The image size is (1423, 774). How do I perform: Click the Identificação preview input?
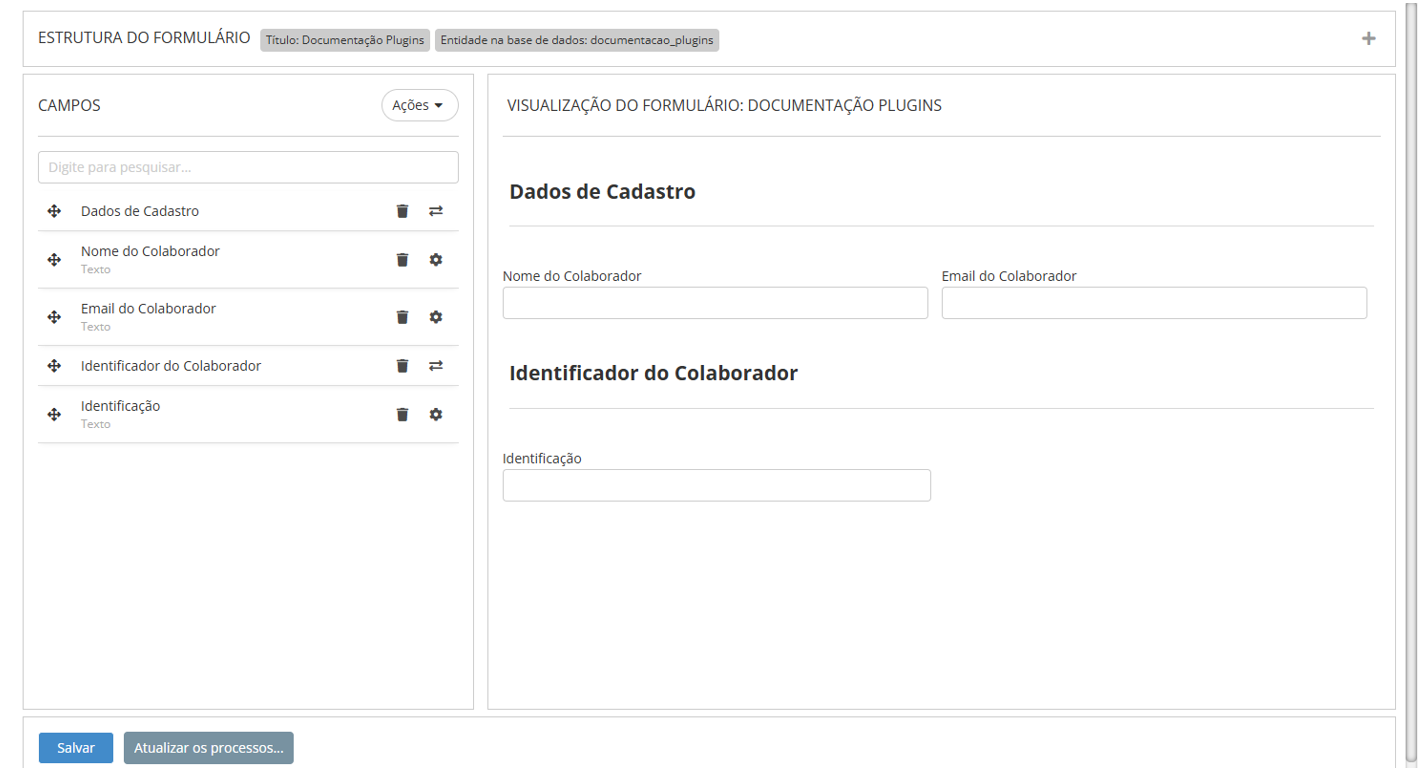(716, 485)
